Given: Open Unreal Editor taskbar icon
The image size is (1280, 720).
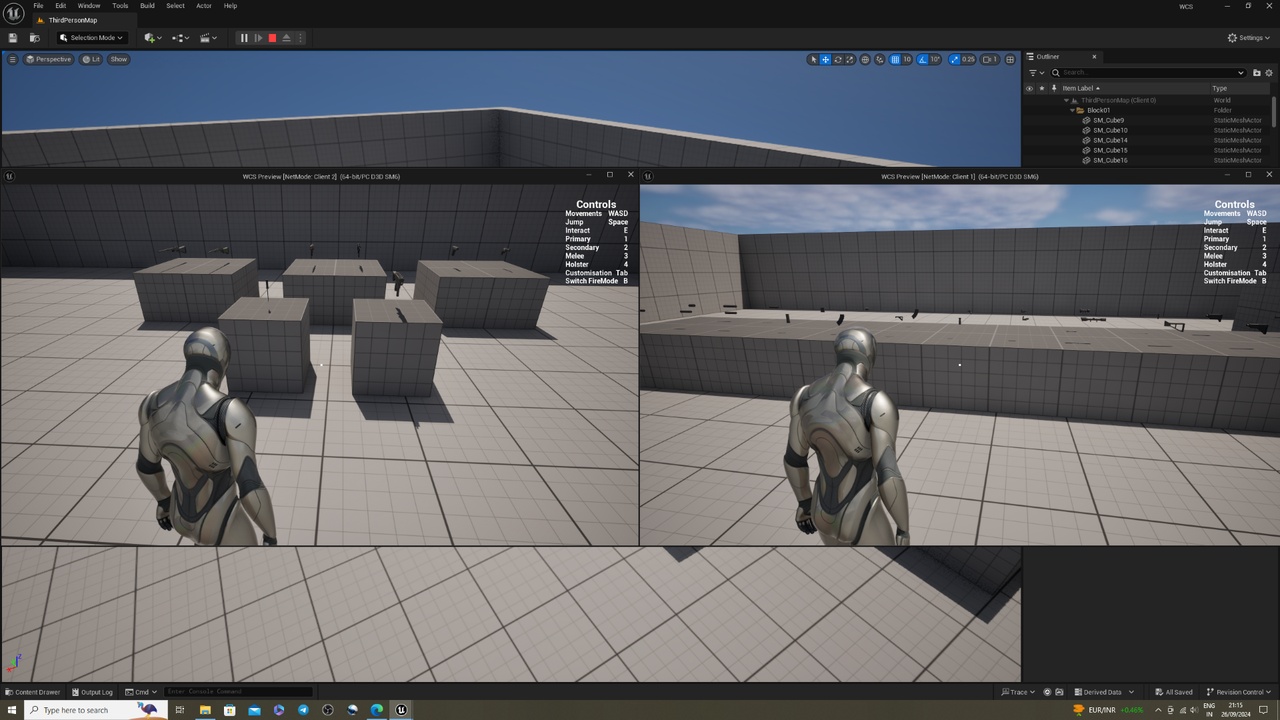Looking at the screenshot, I should pos(401,710).
